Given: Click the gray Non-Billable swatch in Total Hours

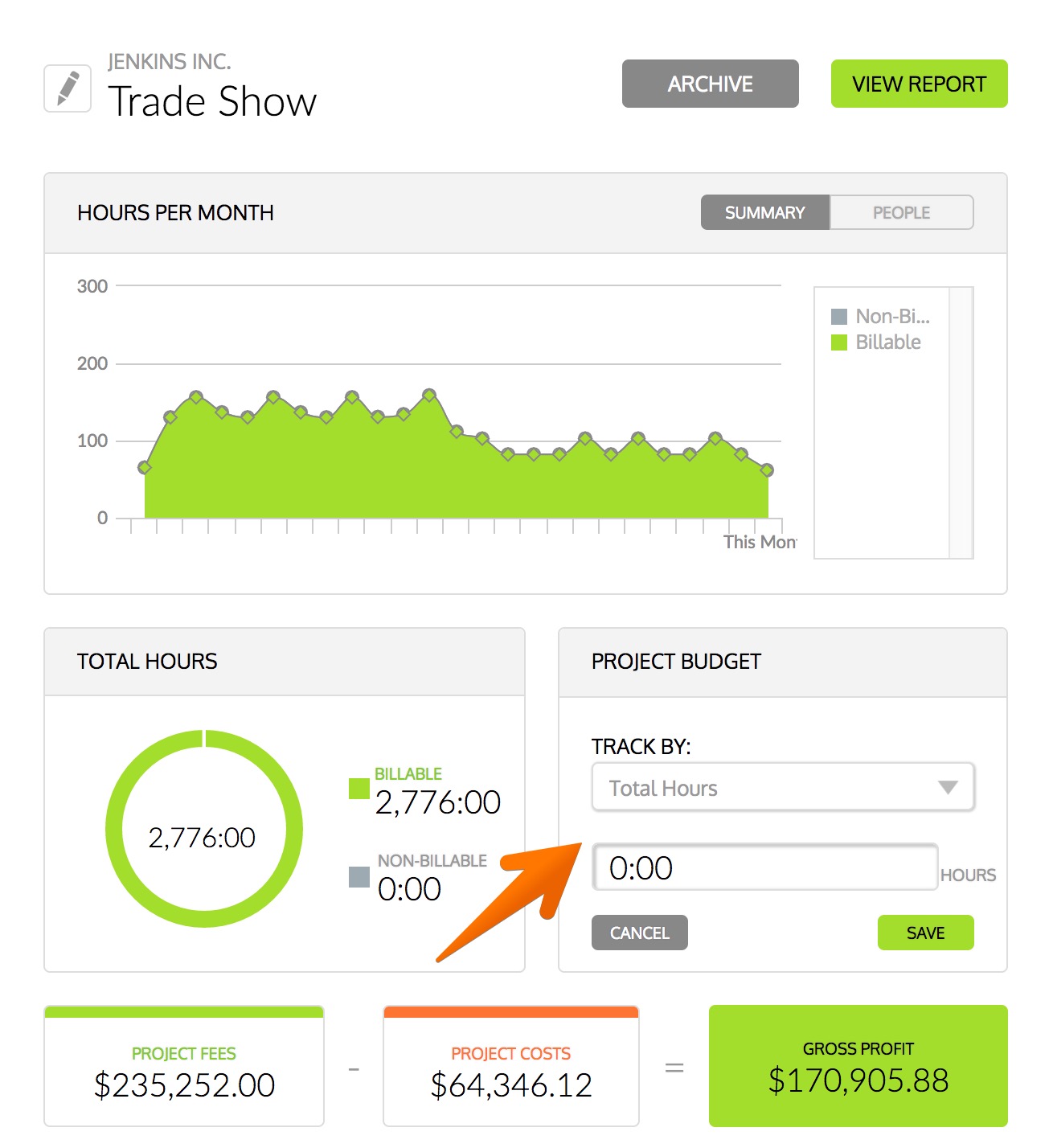Looking at the screenshot, I should (359, 876).
